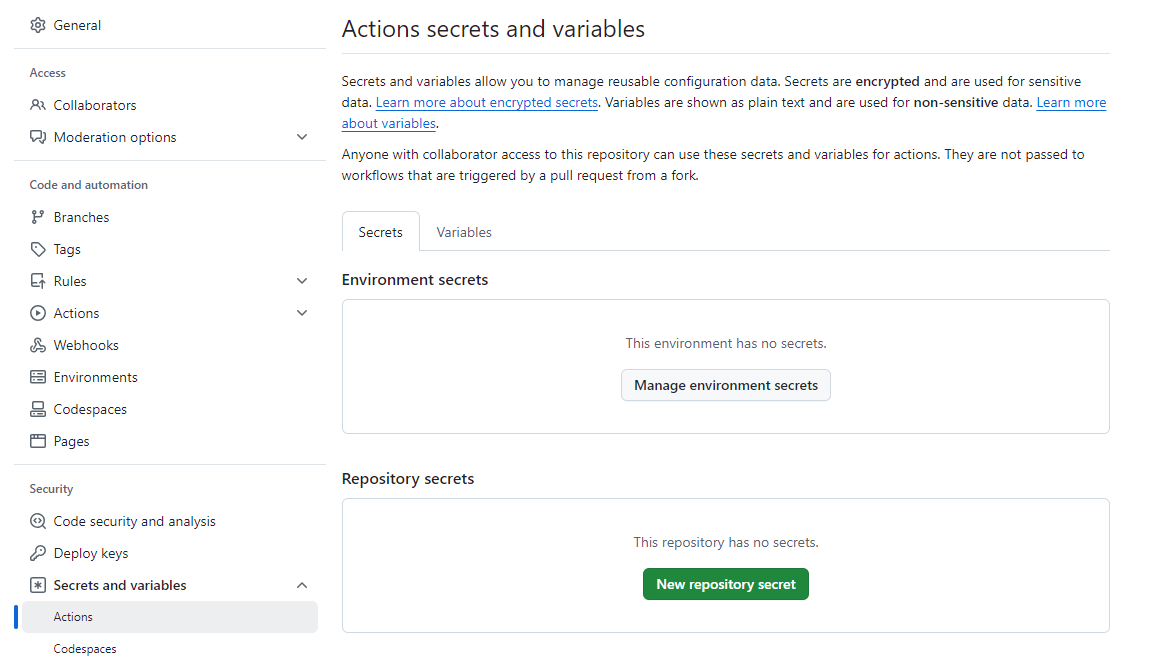Open Collaborators via its people icon
1150x663 pixels.
tap(38, 105)
